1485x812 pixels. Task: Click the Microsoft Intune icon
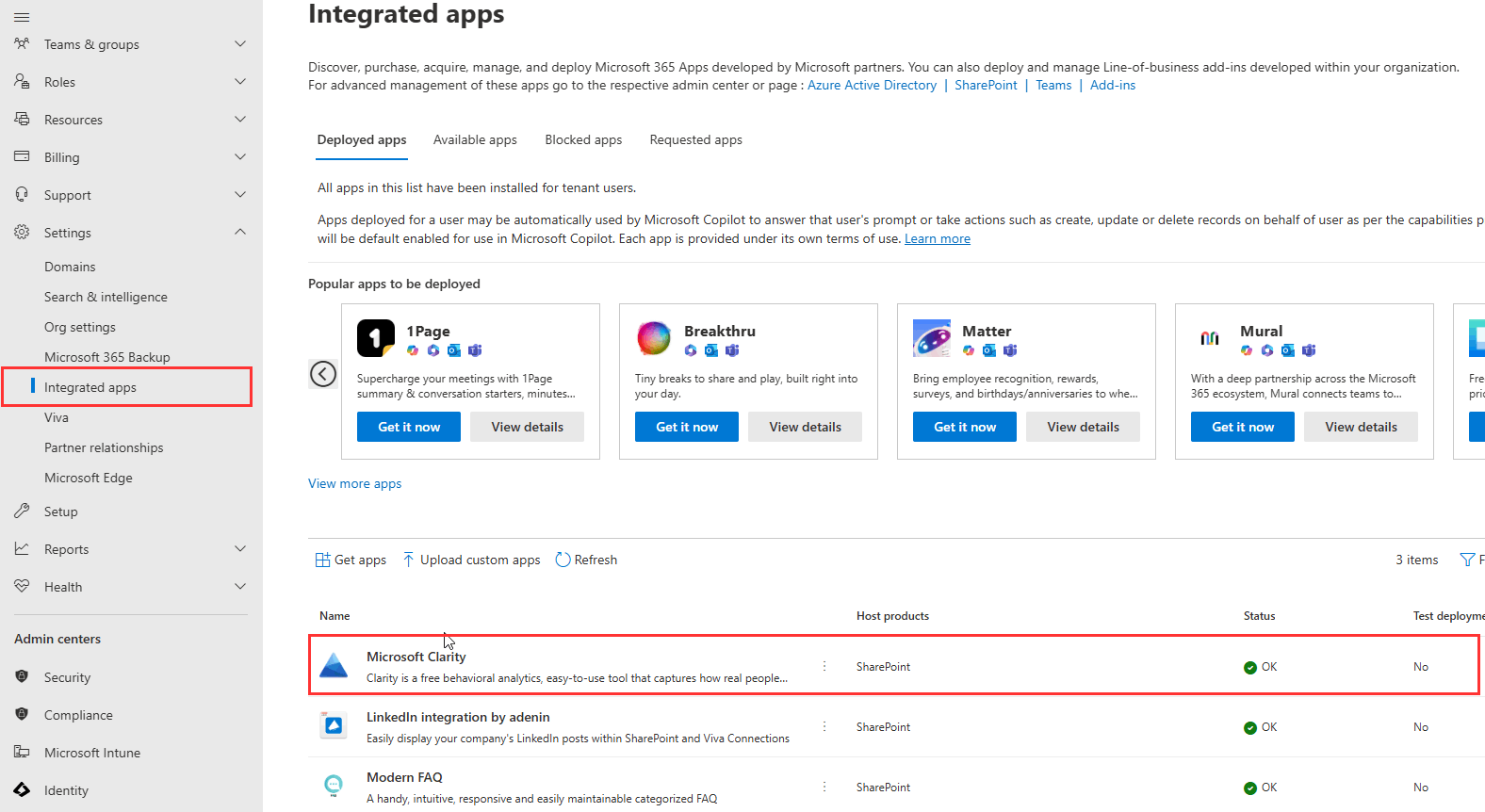(22, 752)
